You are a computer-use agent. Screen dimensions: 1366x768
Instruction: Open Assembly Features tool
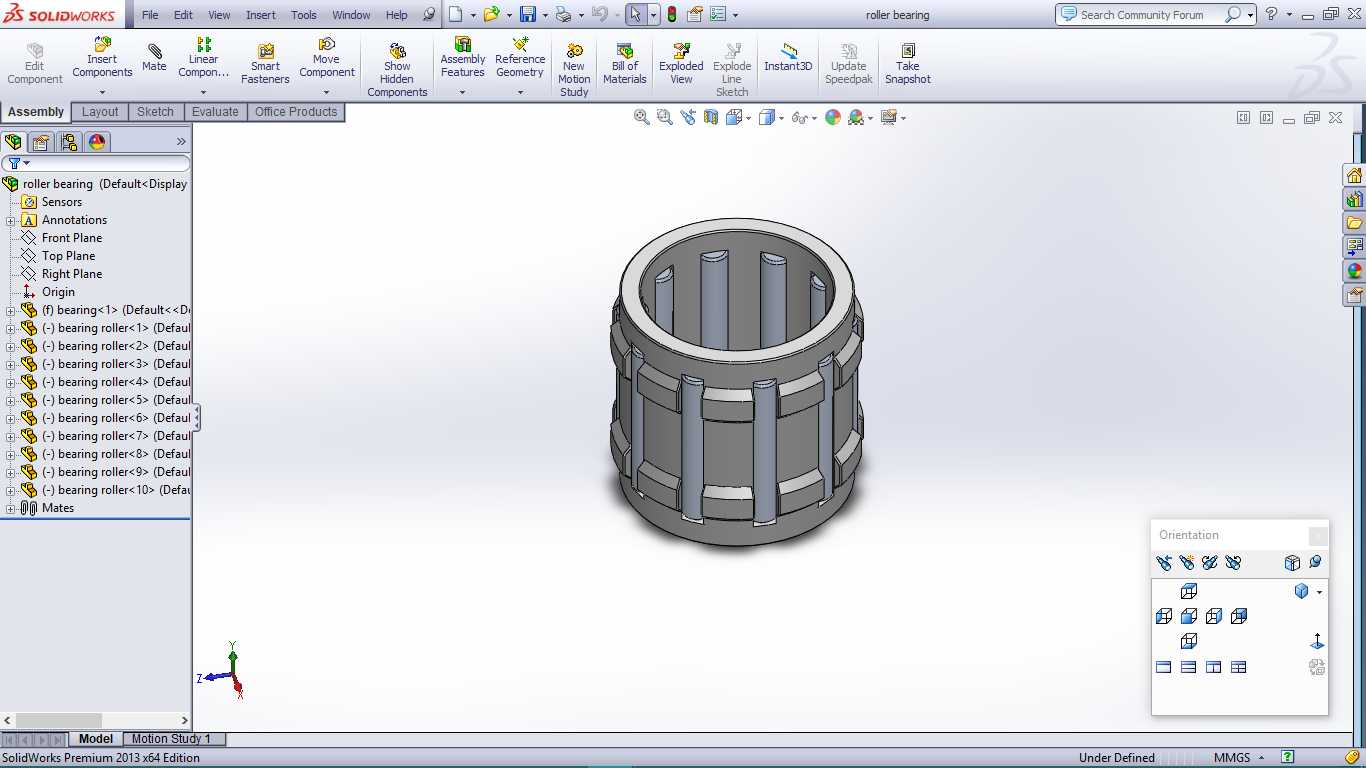(x=462, y=58)
